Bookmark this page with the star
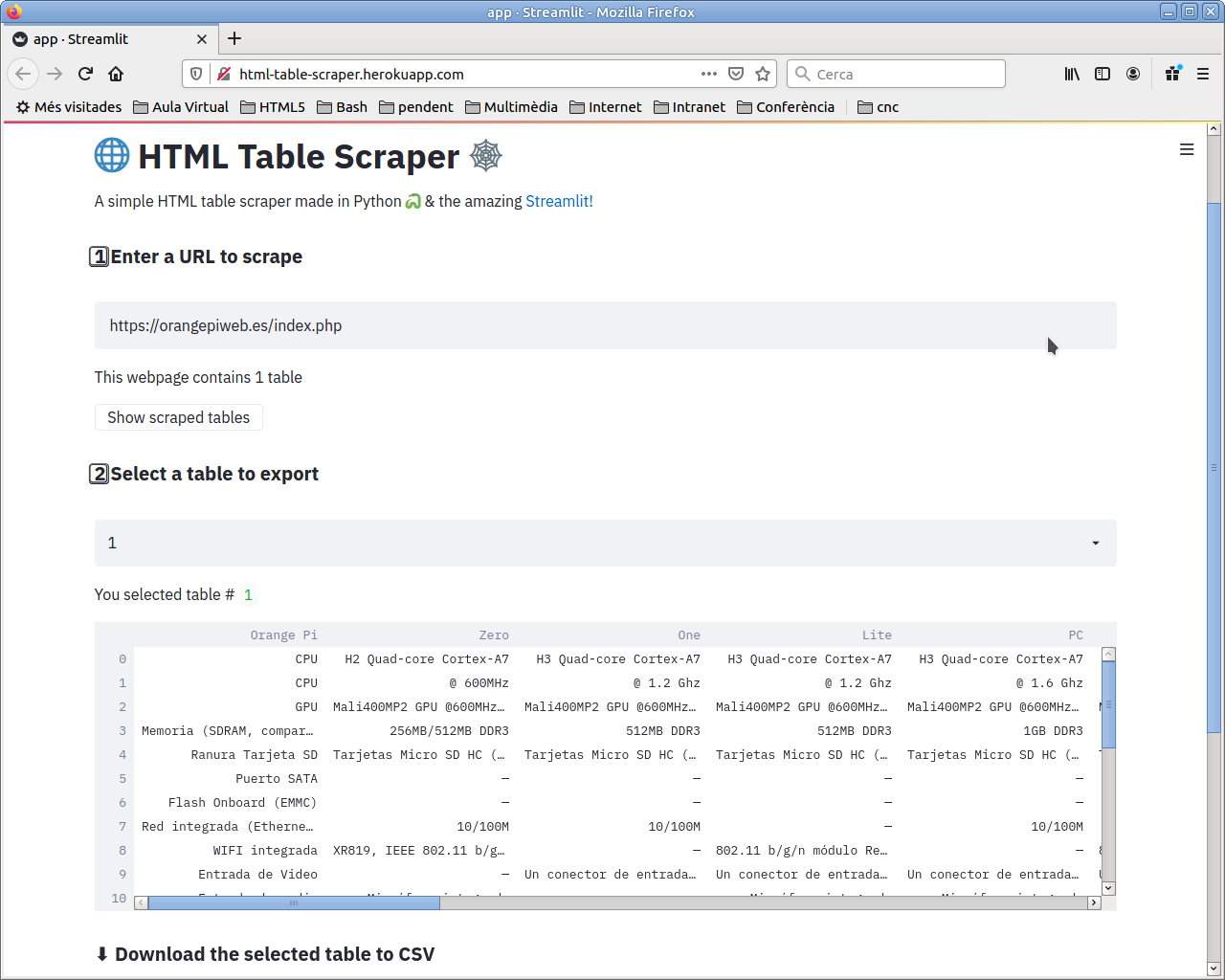 [x=763, y=74]
